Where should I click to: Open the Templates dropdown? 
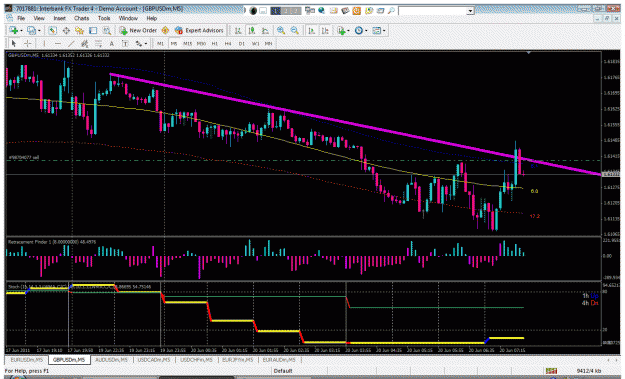[378, 30]
